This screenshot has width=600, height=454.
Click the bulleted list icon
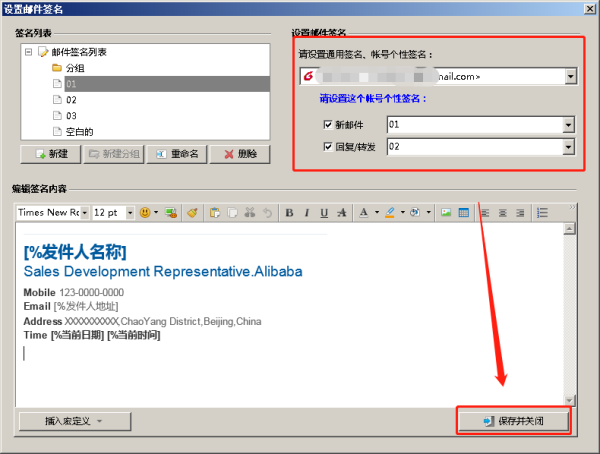click(x=542, y=212)
